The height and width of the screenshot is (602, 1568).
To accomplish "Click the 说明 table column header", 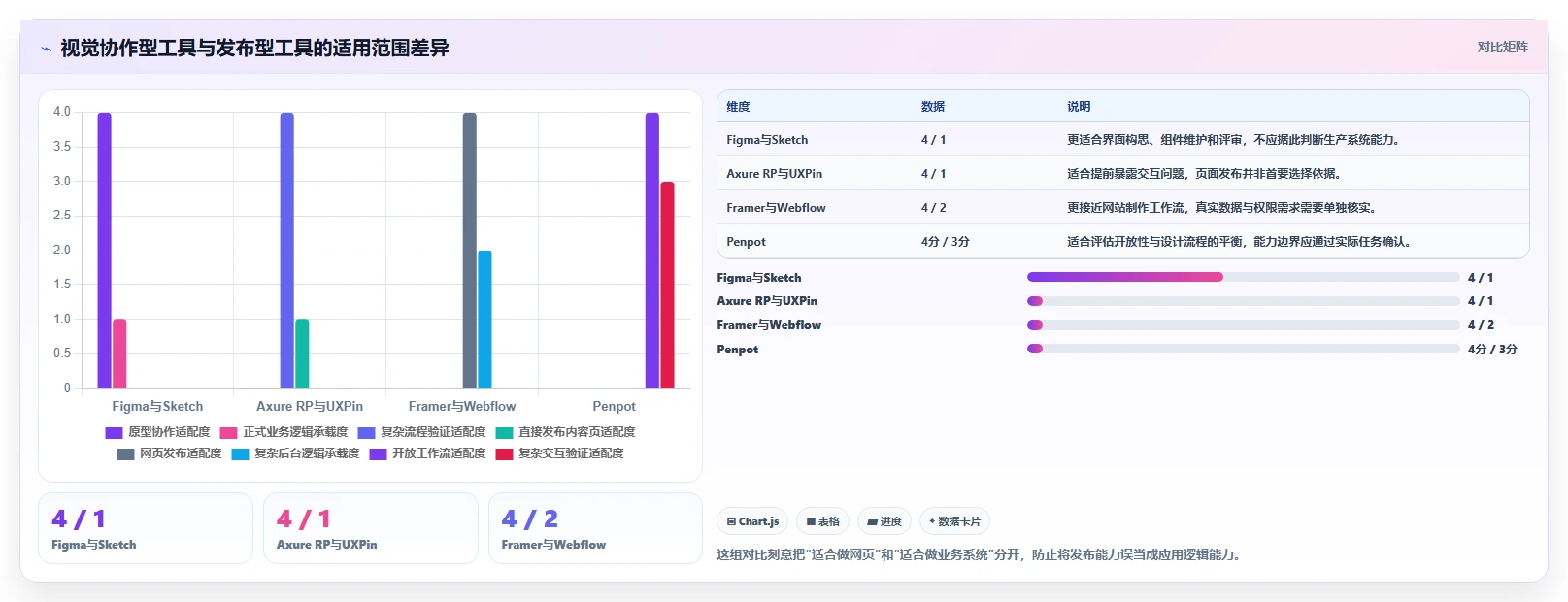I will coord(1079,107).
